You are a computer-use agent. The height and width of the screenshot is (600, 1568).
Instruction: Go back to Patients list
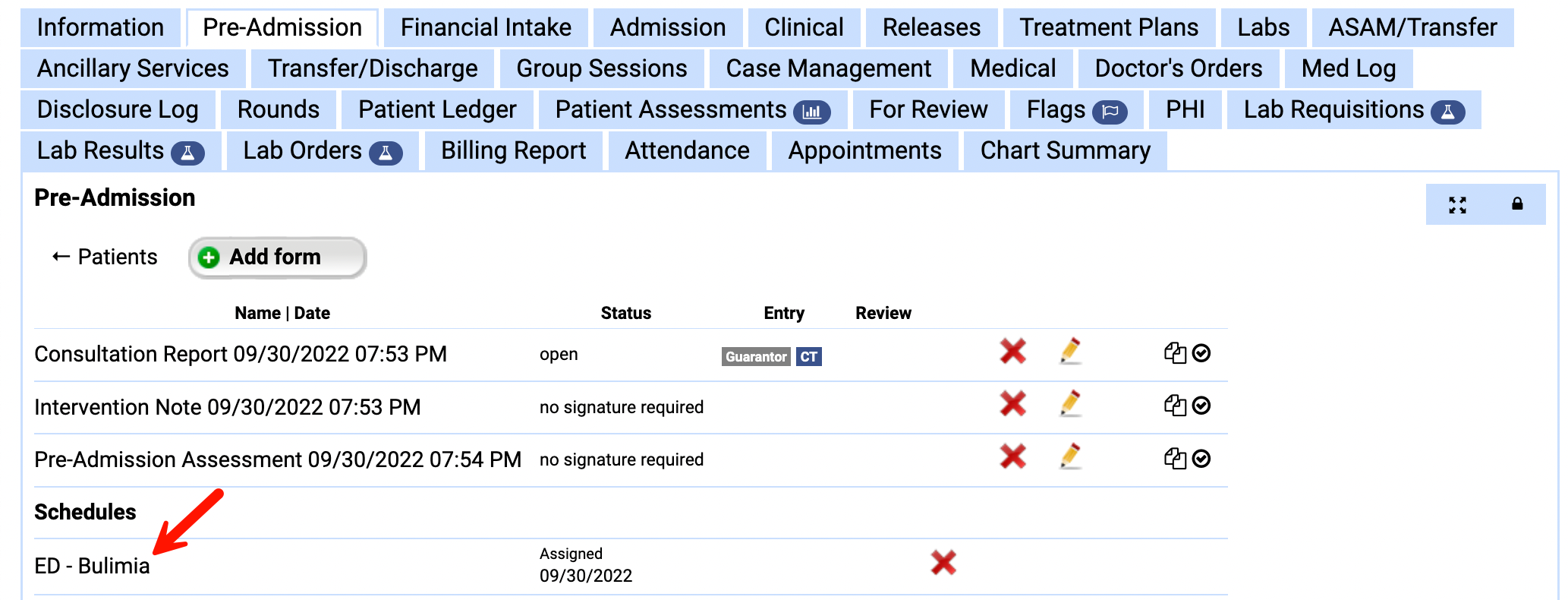pos(105,257)
